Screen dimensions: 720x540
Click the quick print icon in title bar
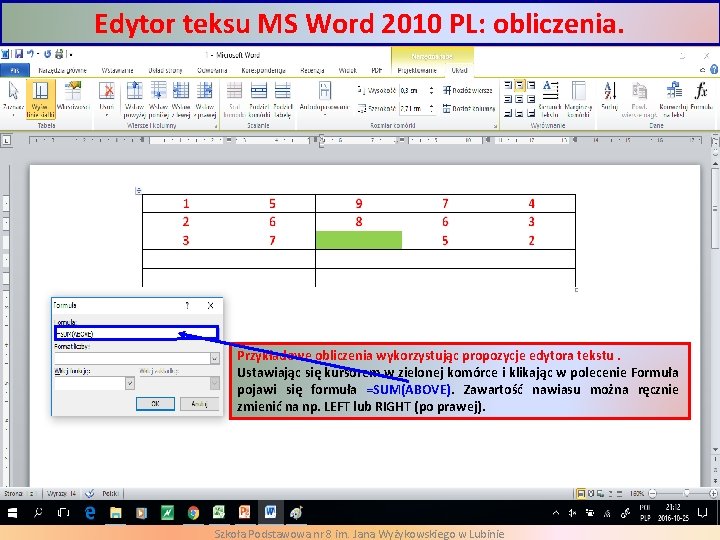pos(59,54)
